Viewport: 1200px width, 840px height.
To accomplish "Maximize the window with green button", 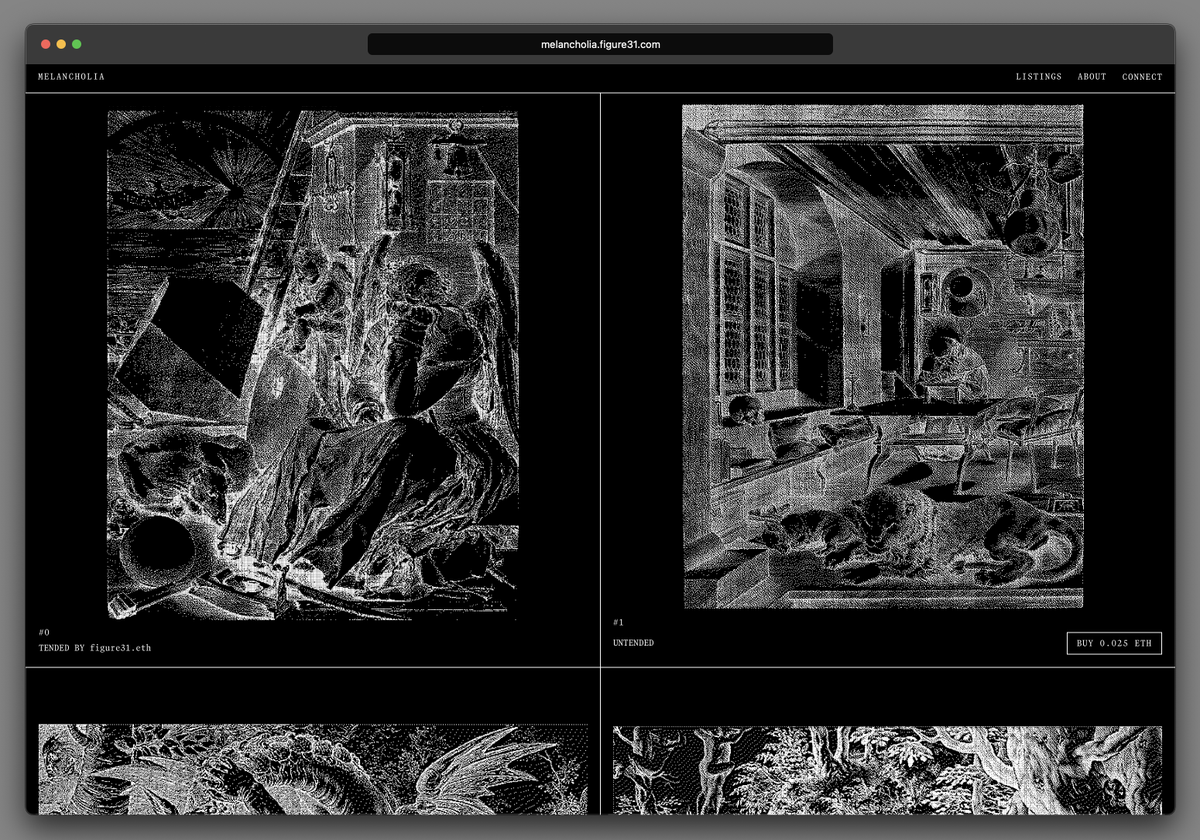I will 77,44.
